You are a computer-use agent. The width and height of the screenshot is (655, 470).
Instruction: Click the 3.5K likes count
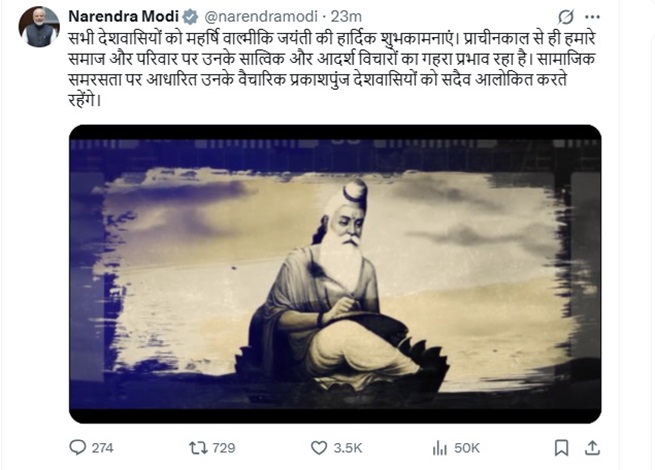tap(348, 448)
